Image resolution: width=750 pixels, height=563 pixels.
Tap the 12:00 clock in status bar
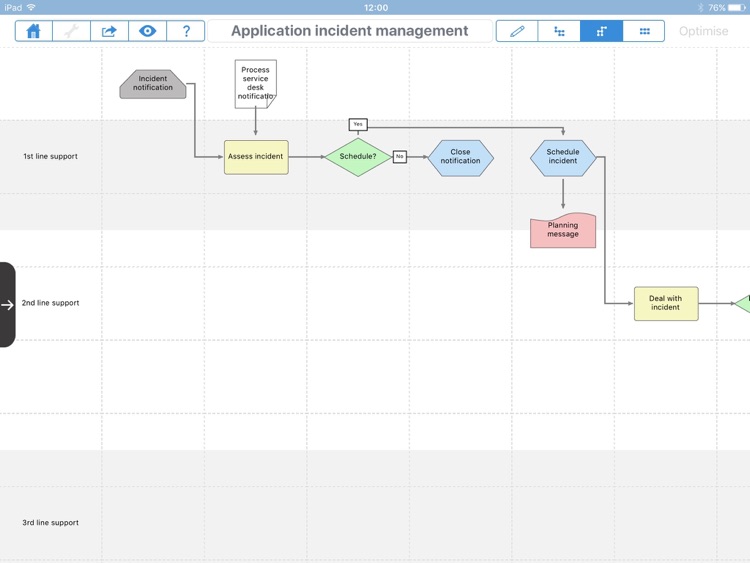point(376,8)
